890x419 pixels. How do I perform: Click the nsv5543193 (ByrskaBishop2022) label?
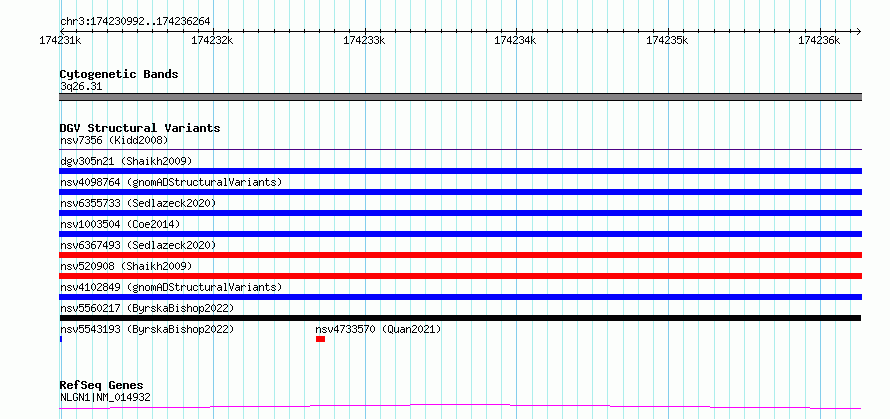(x=147, y=329)
